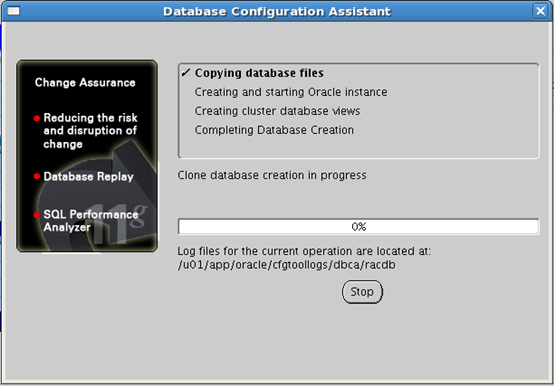This screenshot has width=554, height=386.
Task: Click the checkmark beside Copying database files
Action: pyautogui.click(x=185, y=73)
